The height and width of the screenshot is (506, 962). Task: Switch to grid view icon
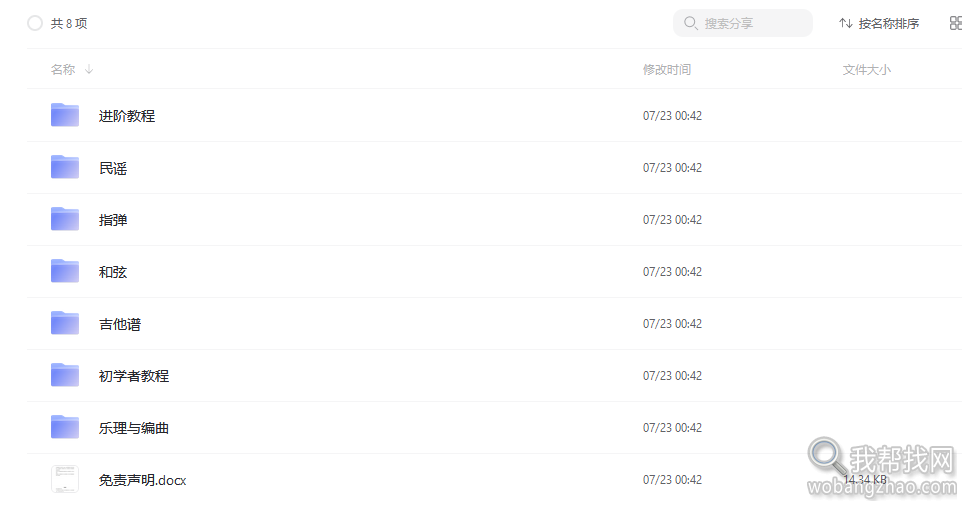(x=955, y=23)
